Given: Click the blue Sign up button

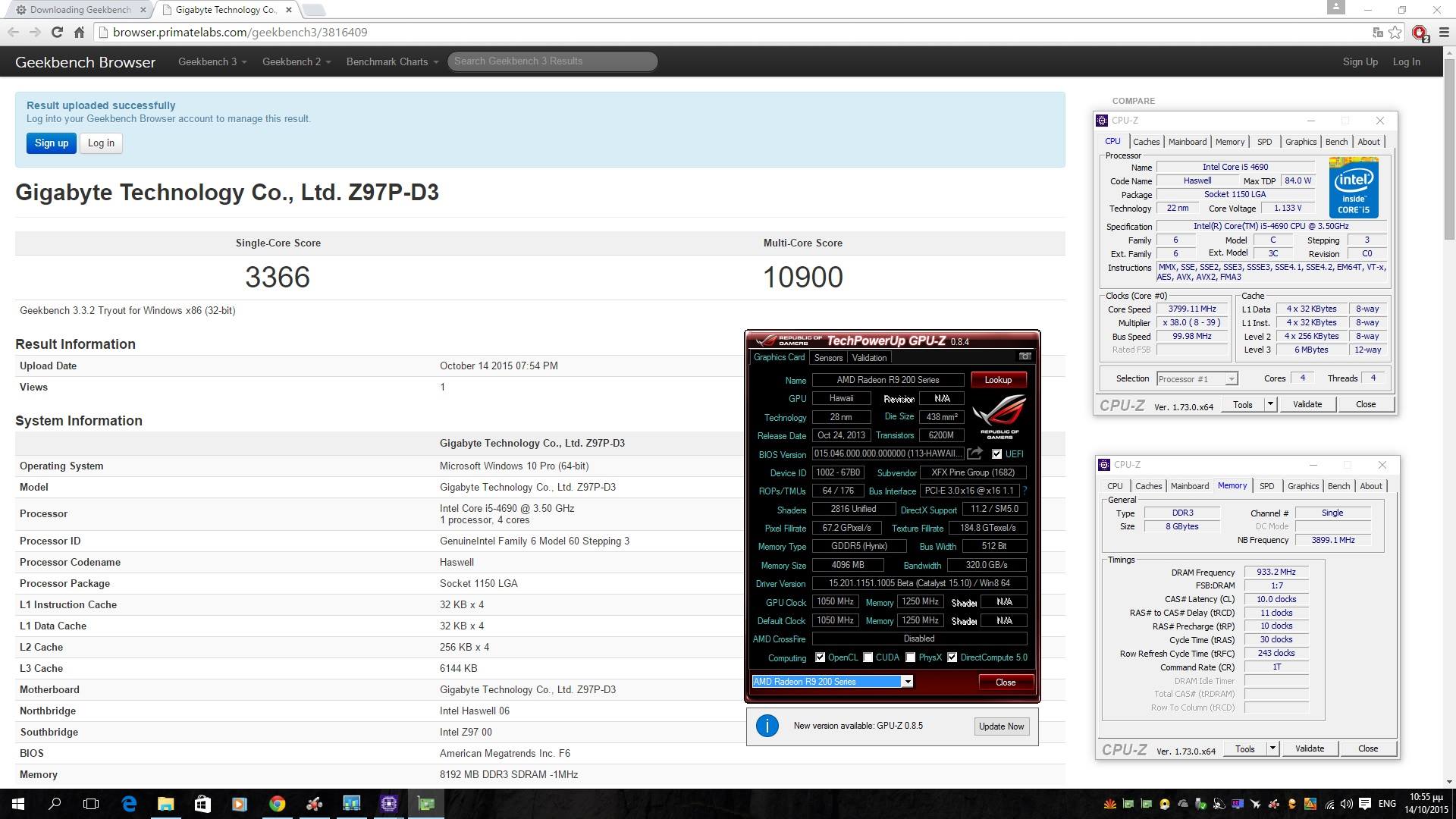Looking at the screenshot, I should click(52, 143).
